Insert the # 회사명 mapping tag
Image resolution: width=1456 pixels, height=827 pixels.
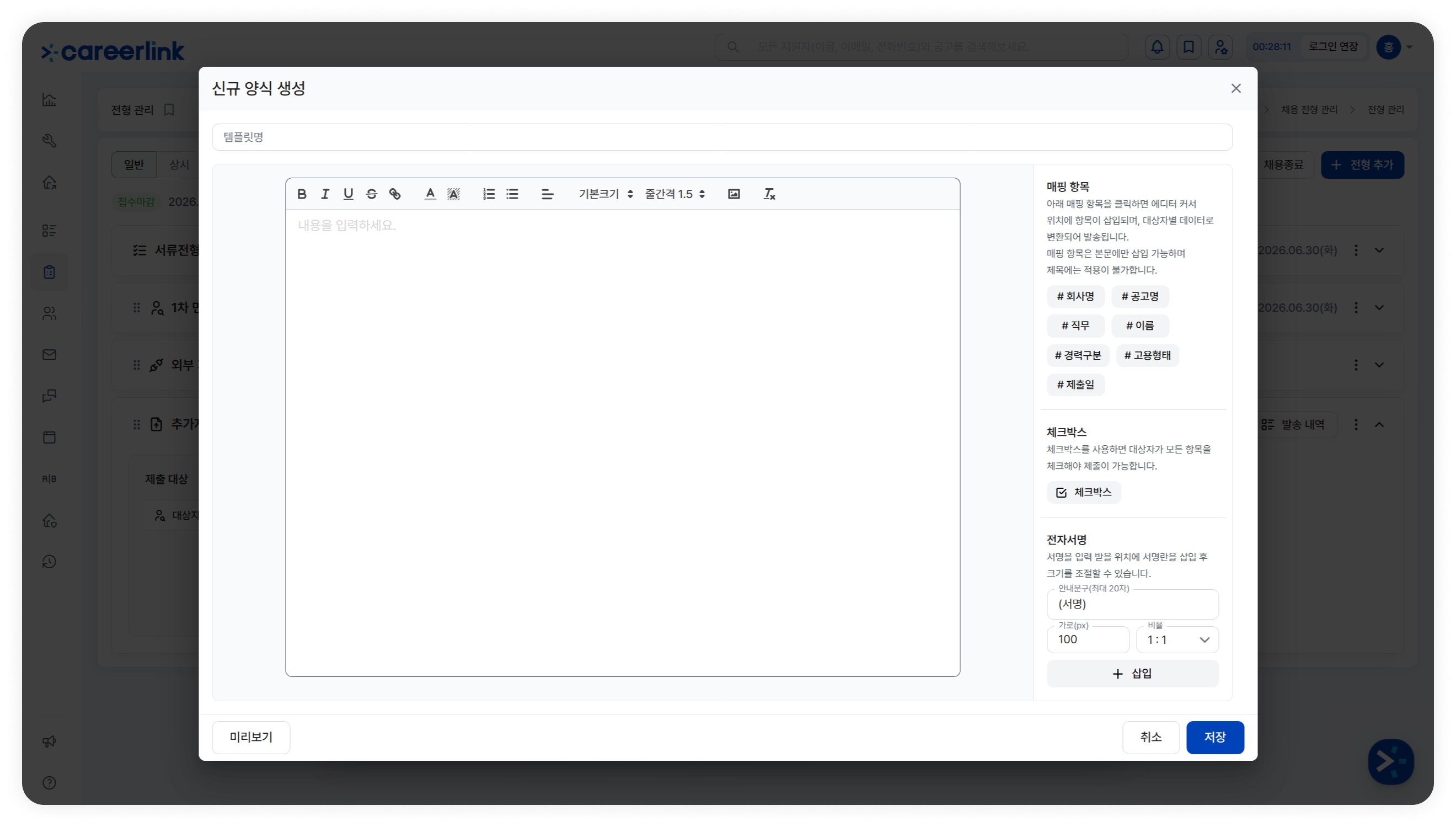pos(1075,296)
